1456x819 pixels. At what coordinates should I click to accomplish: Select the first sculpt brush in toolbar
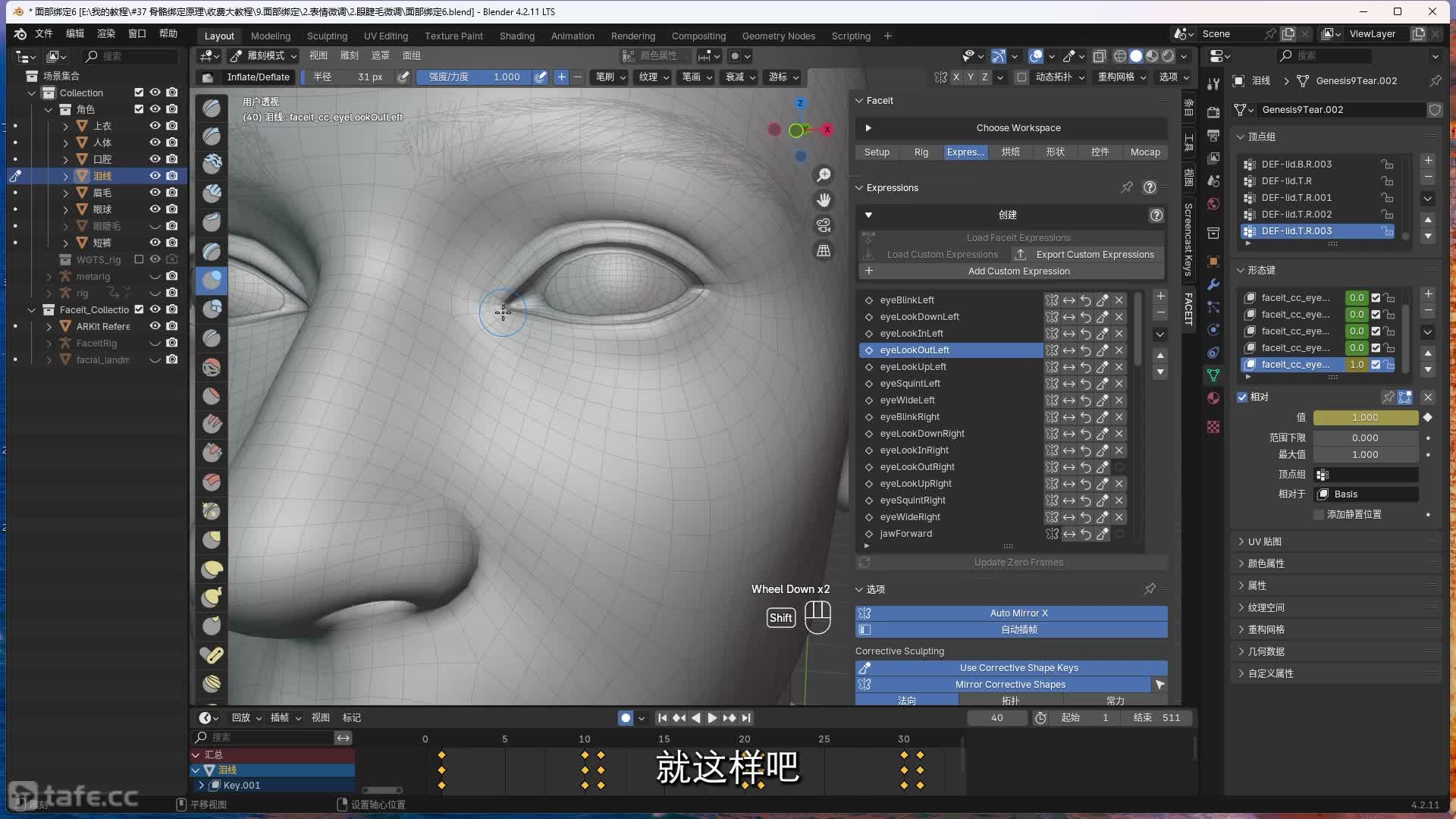(212, 108)
